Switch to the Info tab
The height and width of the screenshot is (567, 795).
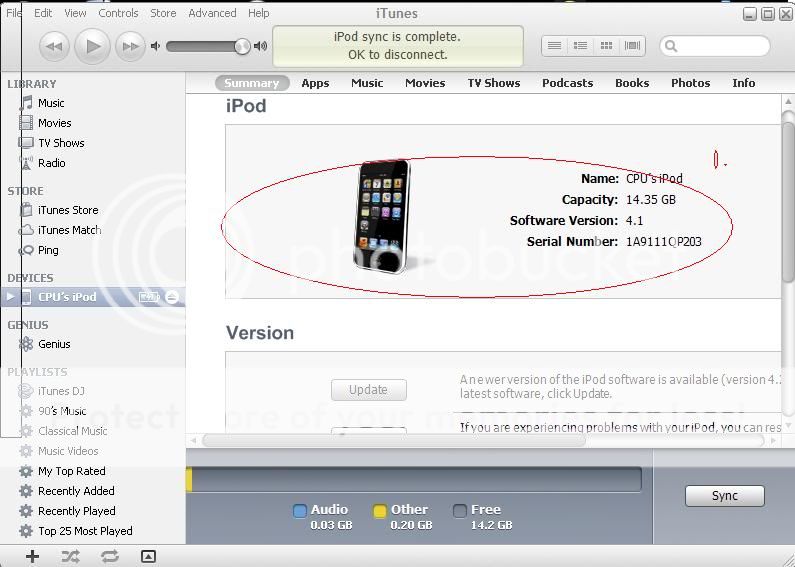pos(744,83)
